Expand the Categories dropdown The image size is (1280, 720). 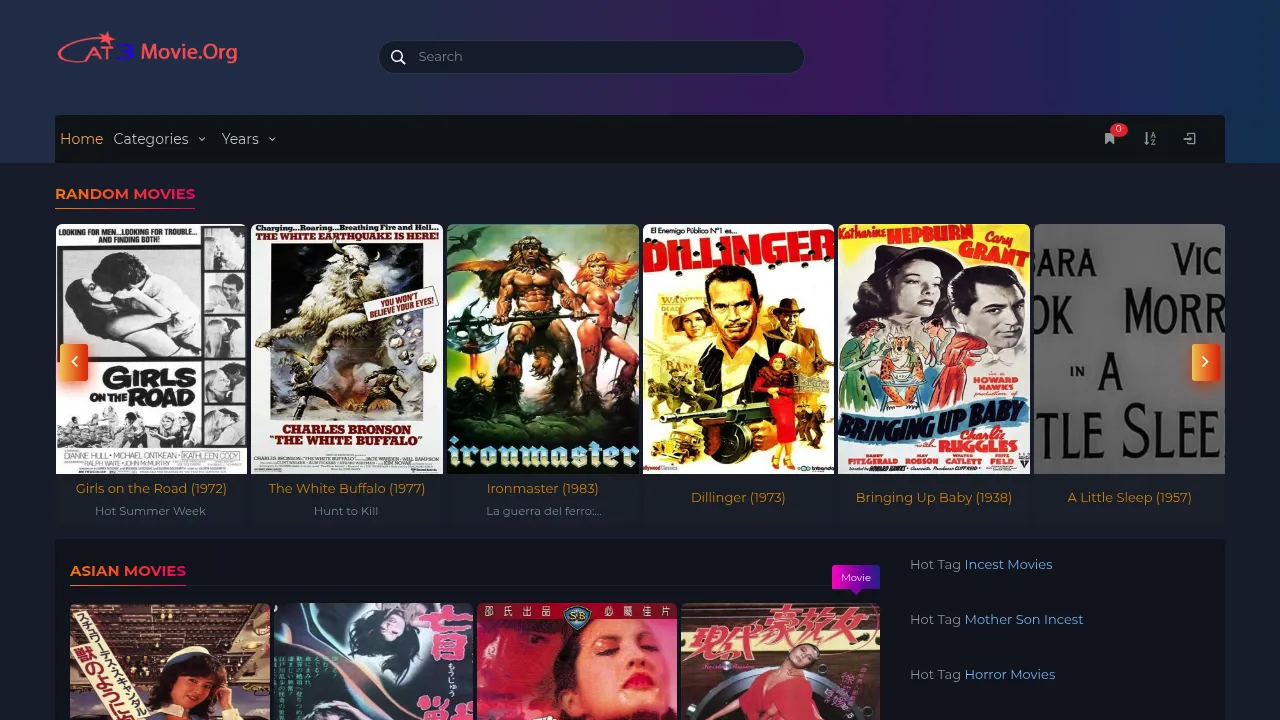159,139
